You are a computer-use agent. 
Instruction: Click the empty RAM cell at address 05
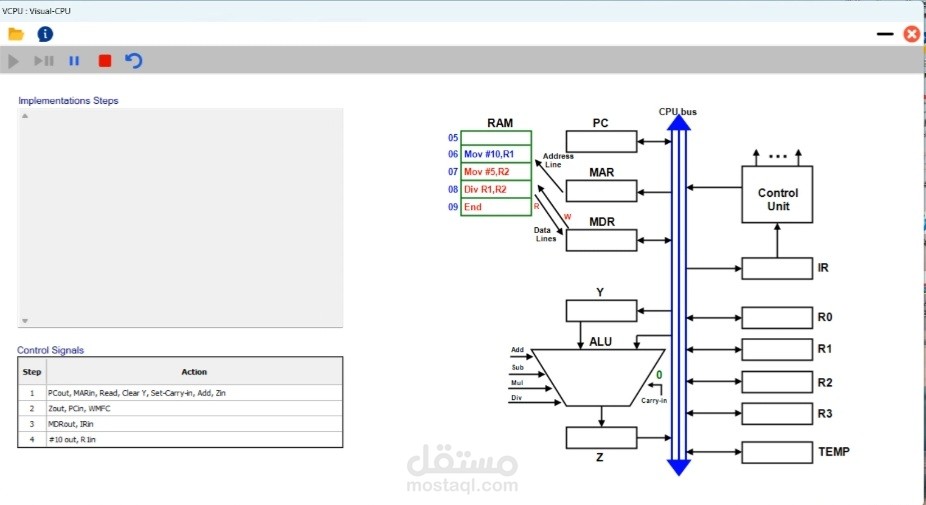[x=496, y=138]
